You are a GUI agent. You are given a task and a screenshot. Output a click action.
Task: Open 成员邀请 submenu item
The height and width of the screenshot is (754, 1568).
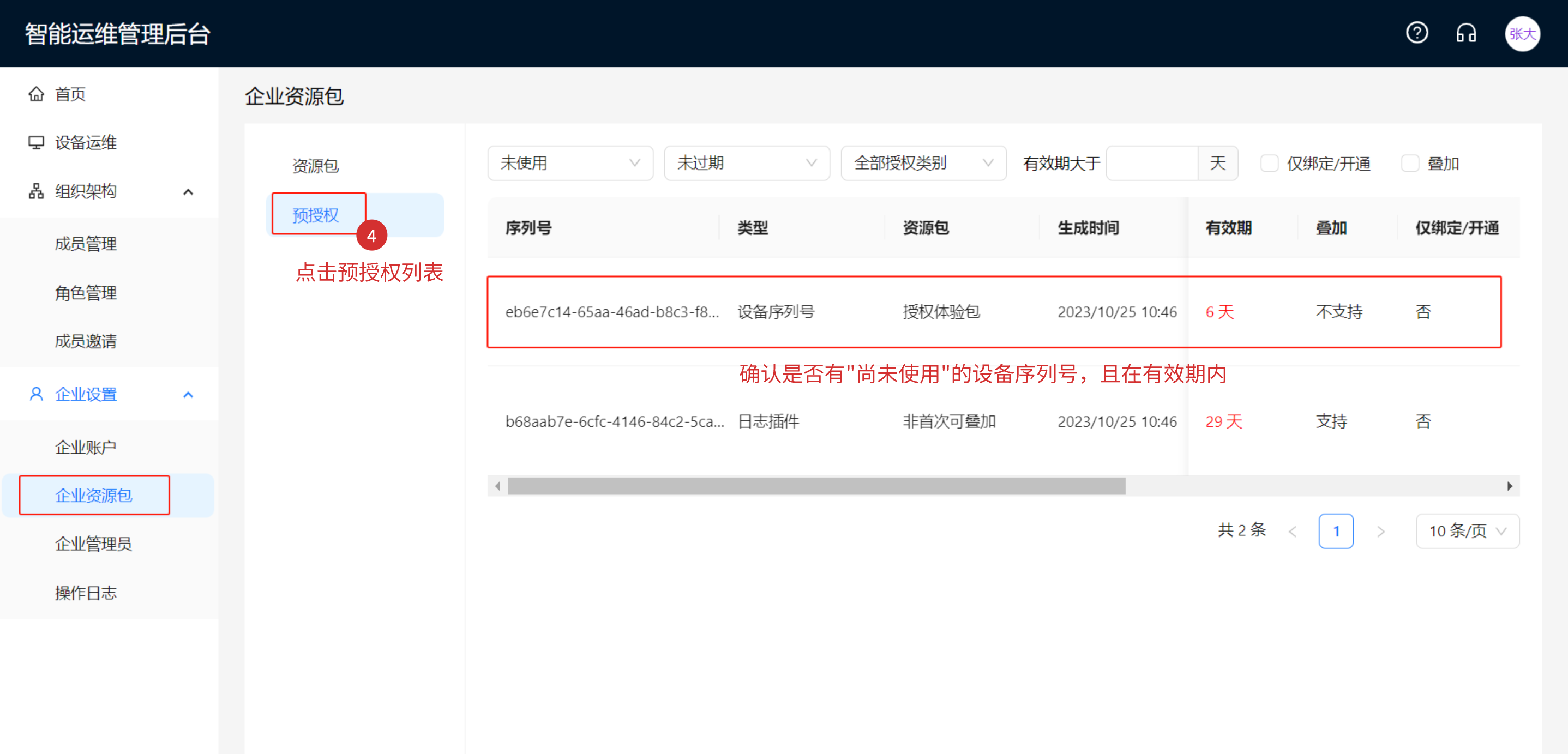pyautogui.click(x=86, y=341)
